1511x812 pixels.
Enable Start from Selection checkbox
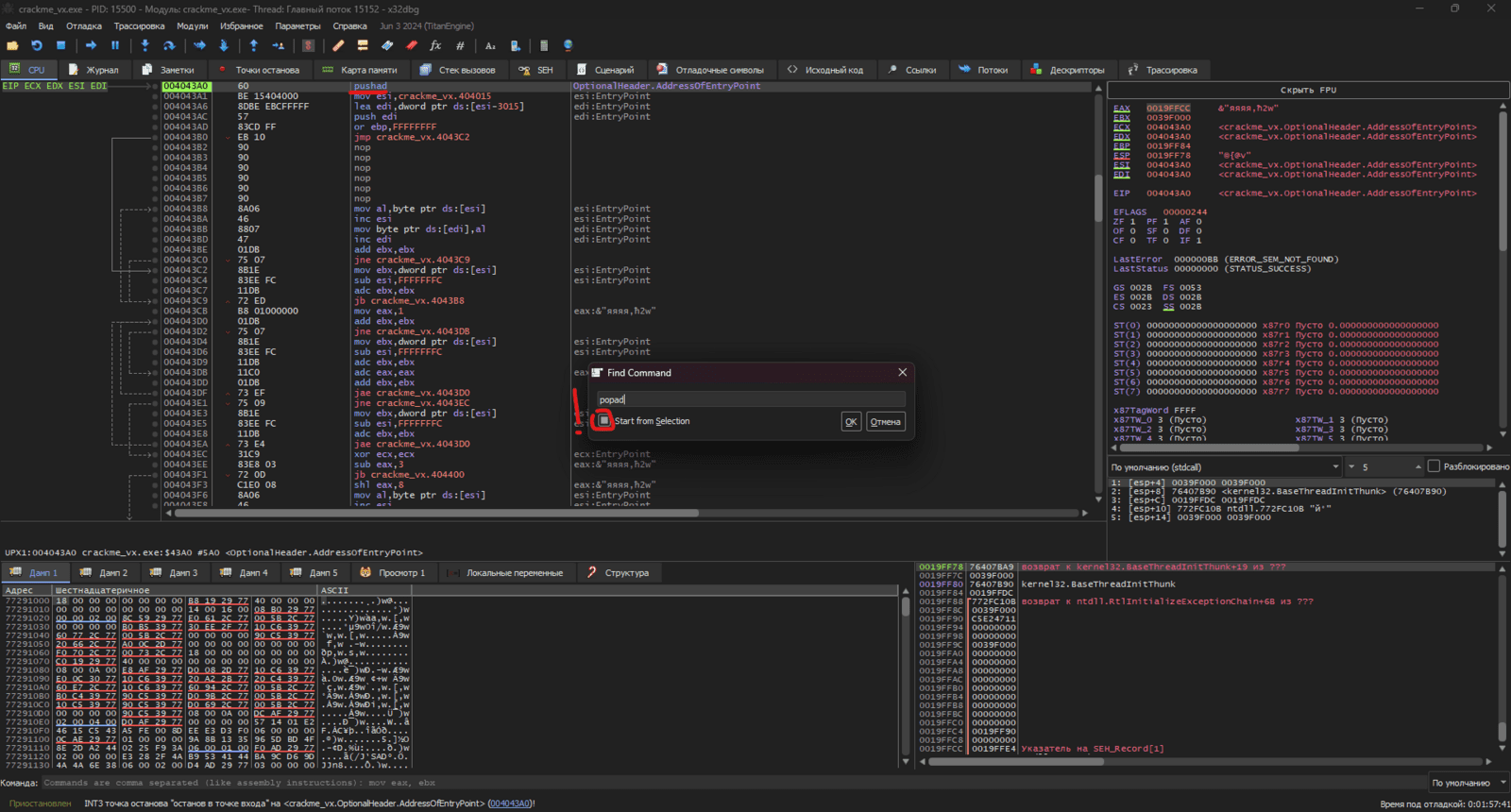(x=604, y=420)
